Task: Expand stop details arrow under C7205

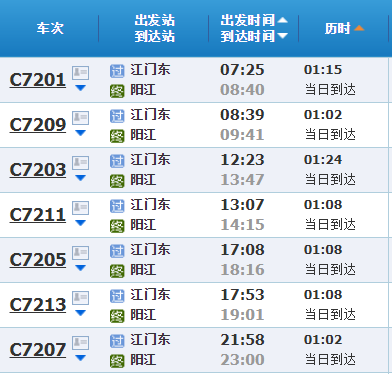Action: (x=80, y=268)
